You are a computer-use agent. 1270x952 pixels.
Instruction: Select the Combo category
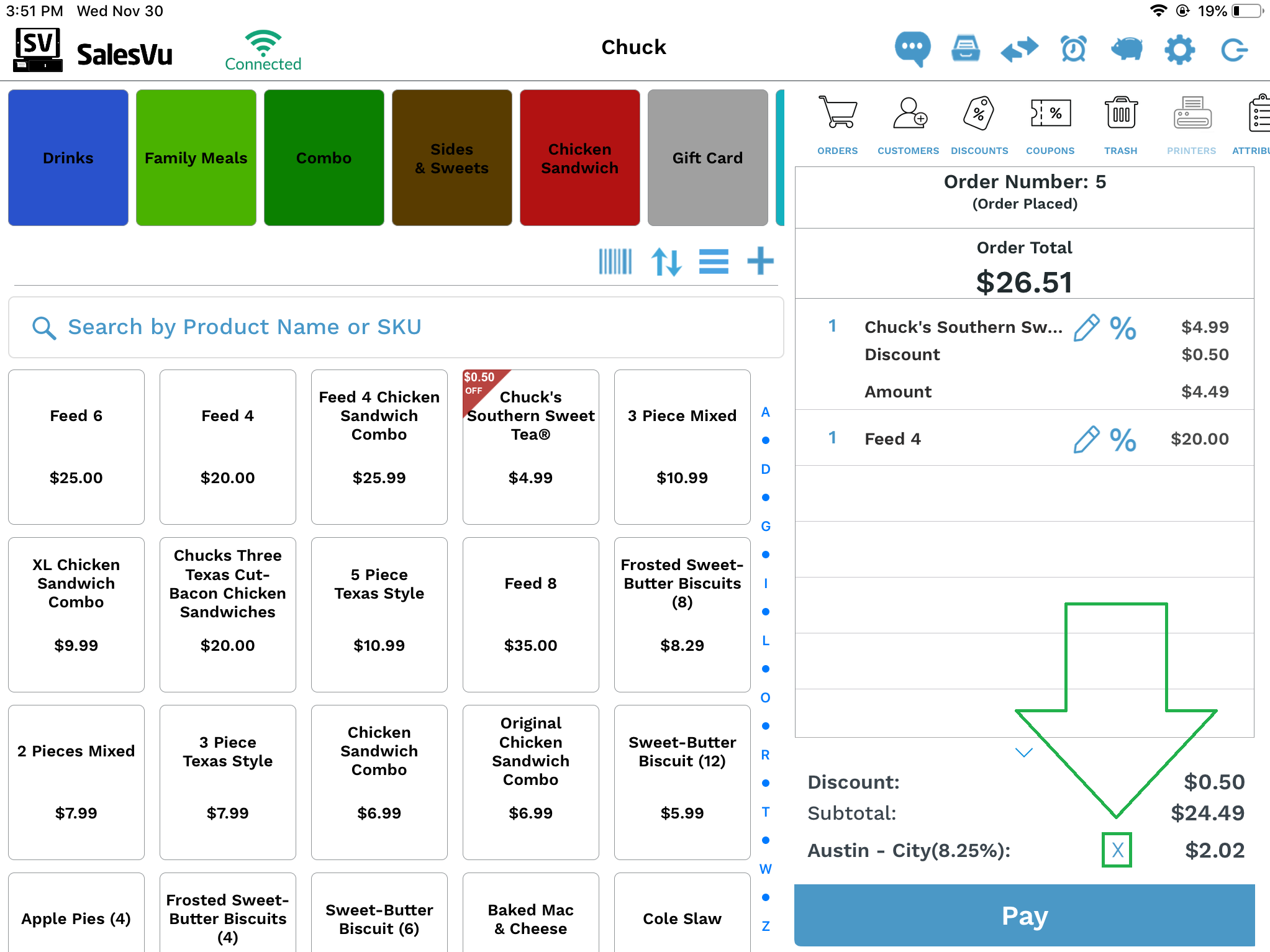coord(324,158)
